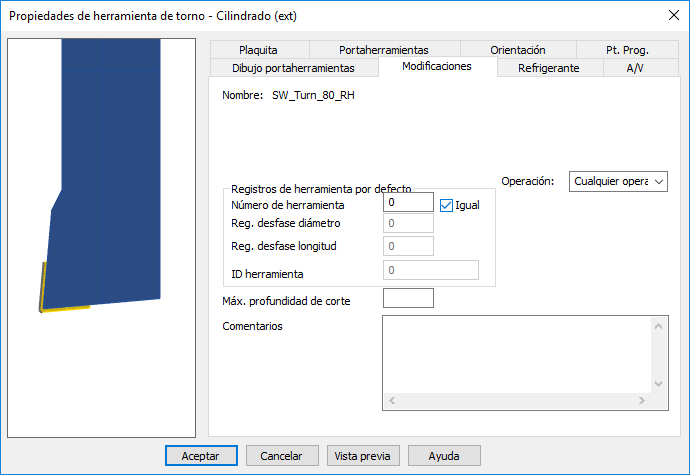Click the ID herramienta field
Screen dimensions: 690x475
431,270
